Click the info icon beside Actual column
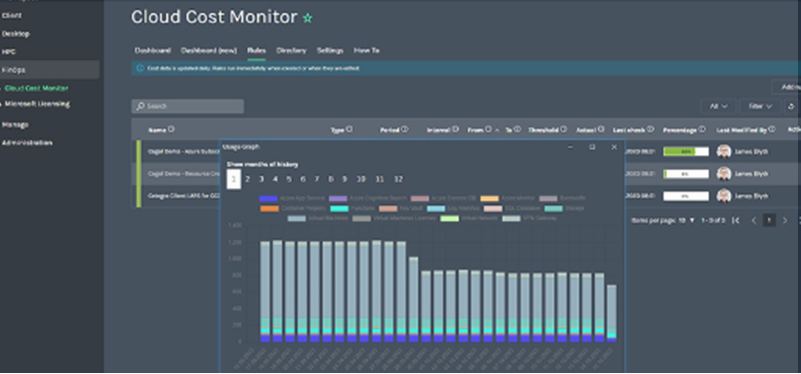The height and width of the screenshot is (374, 801). click(601, 129)
